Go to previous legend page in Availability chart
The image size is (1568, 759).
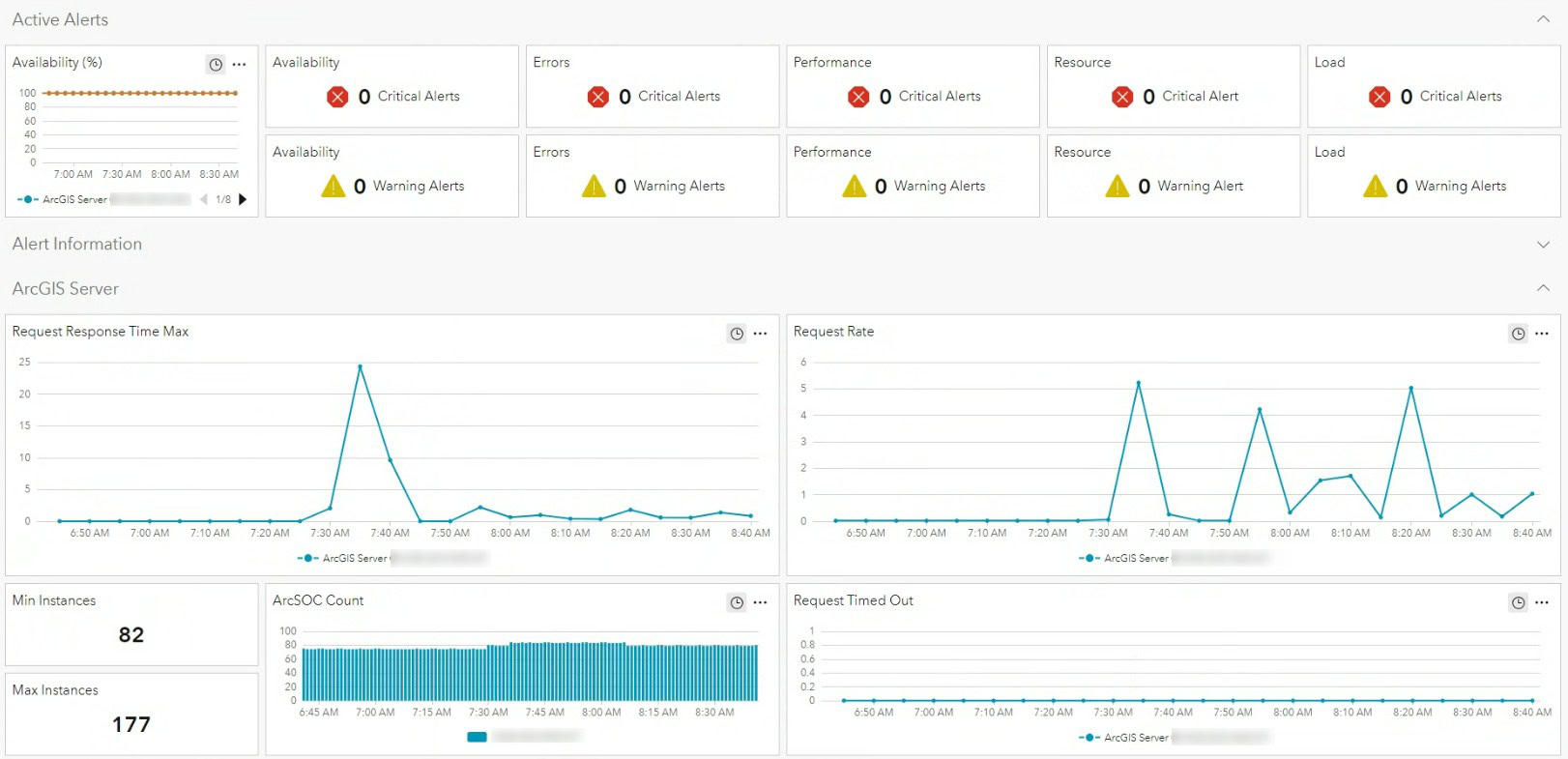204,199
